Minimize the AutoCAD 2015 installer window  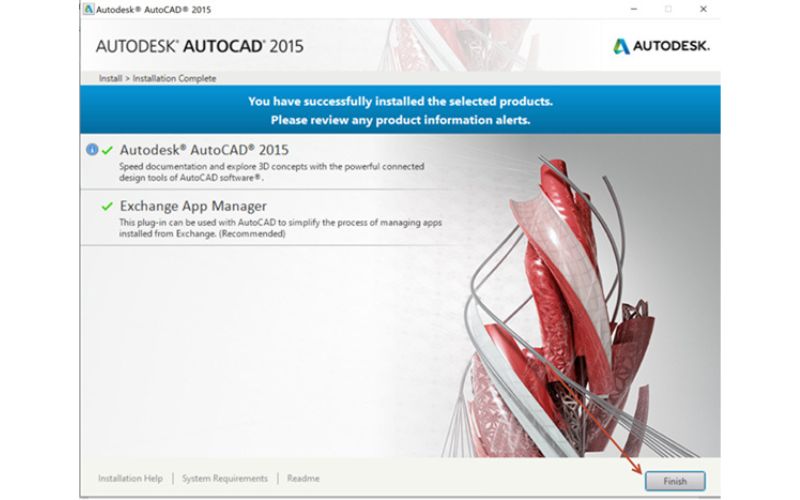[634, 9]
